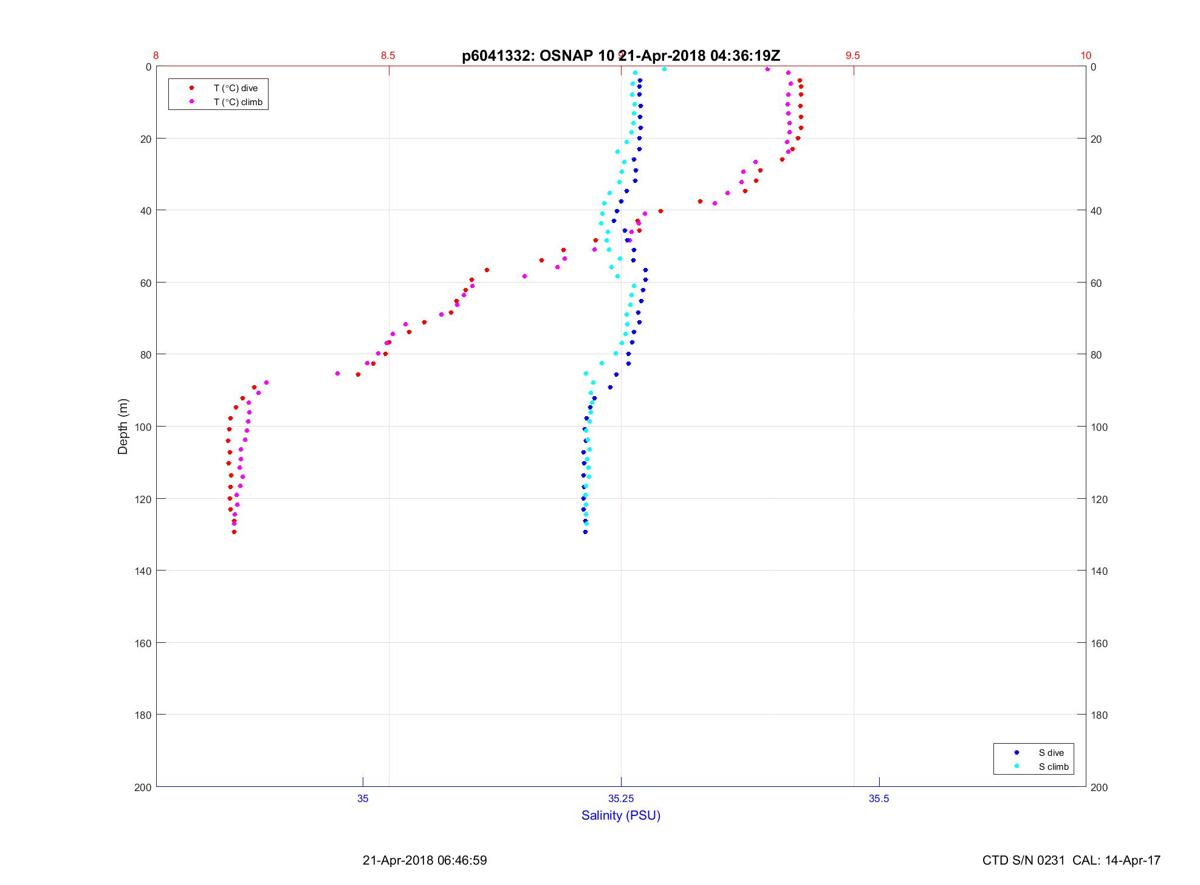Select the 'T (°C) climb' legend label
Image resolution: width=1200 pixels, height=885 pixels.
[239, 102]
